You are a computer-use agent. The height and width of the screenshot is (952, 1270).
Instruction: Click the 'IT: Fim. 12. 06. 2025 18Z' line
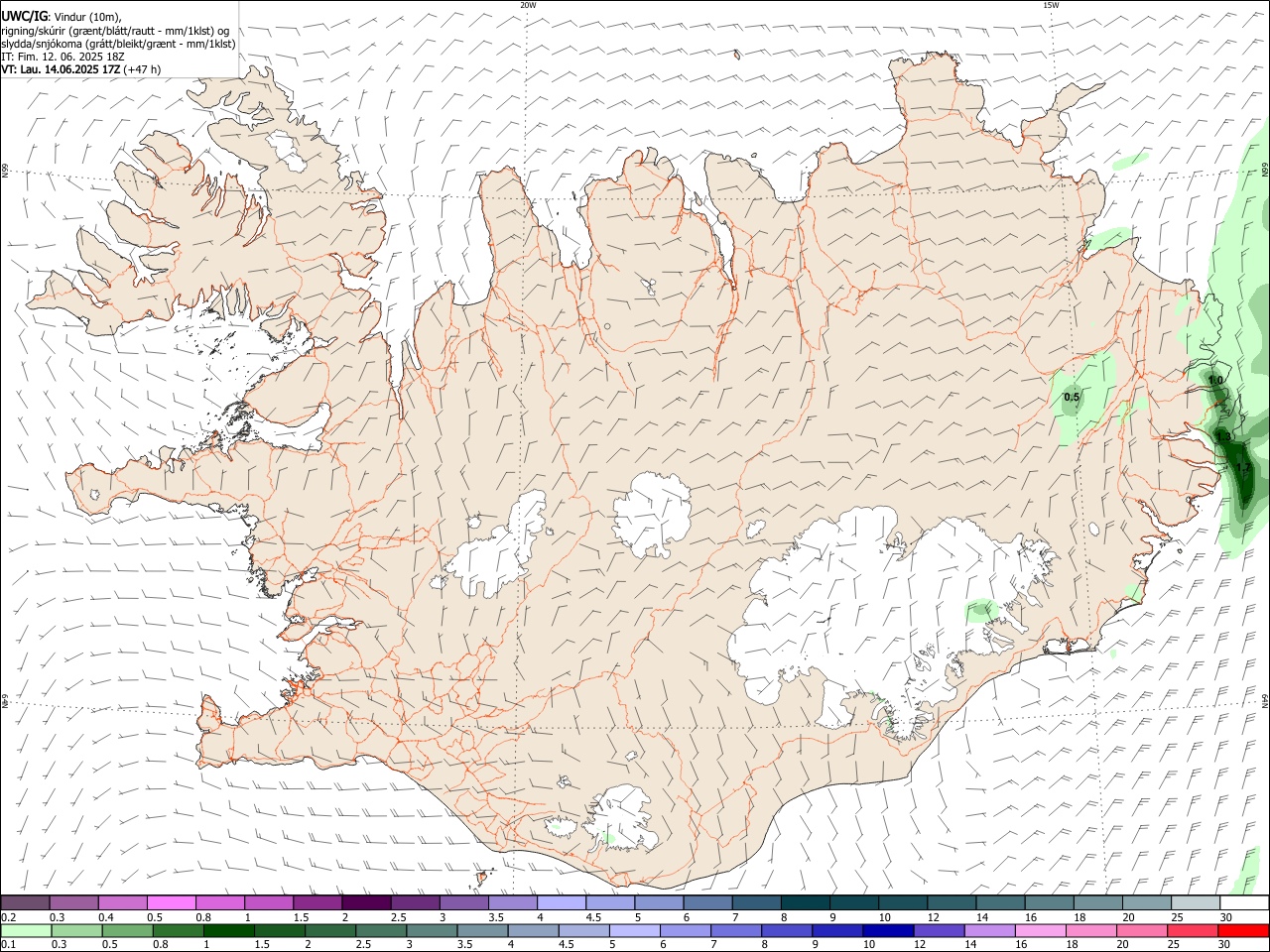(x=63, y=57)
